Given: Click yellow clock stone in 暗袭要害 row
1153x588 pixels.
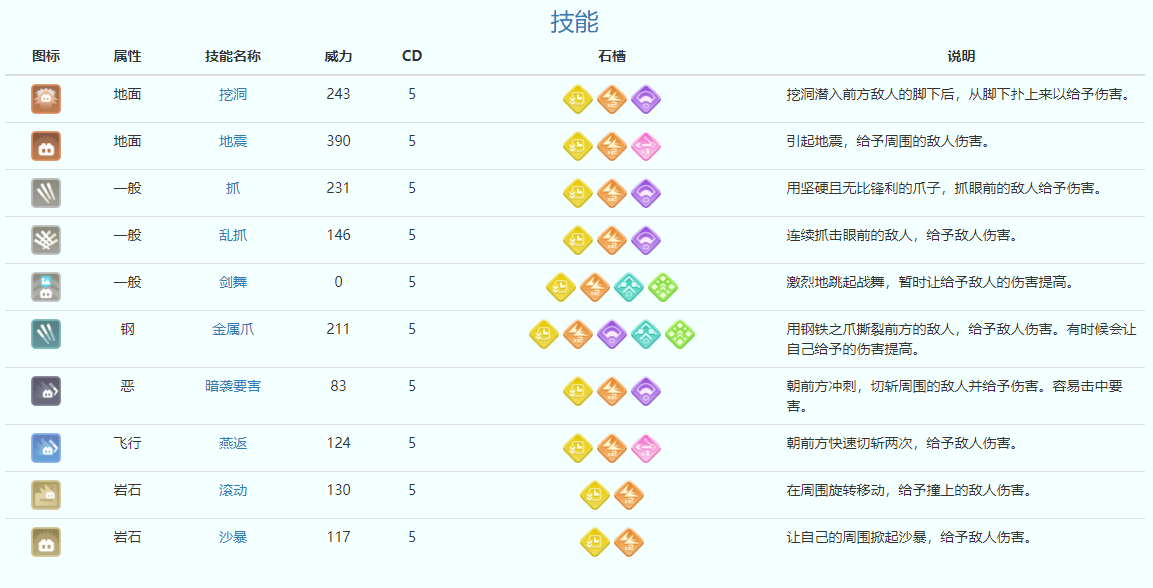Looking at the screenshot, I should 578,392.
